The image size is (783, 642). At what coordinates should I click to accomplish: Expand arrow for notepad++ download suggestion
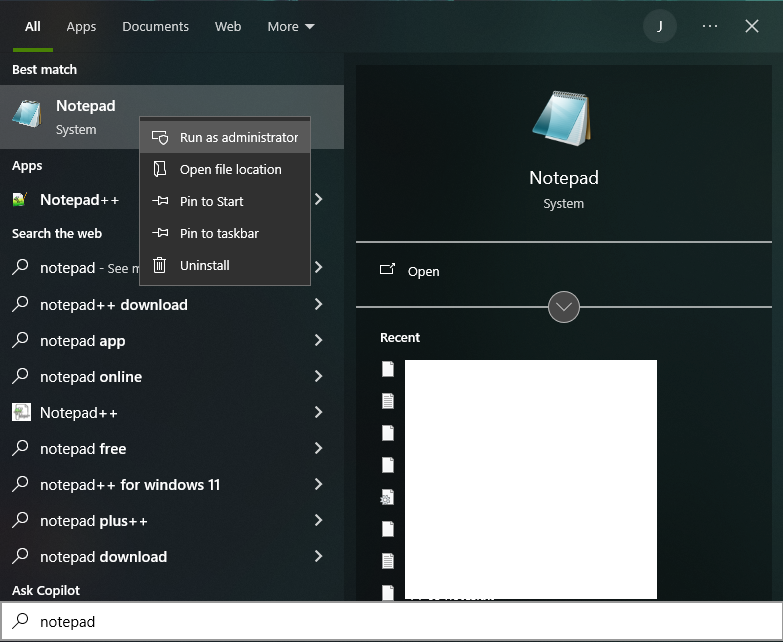pos(319,304)
